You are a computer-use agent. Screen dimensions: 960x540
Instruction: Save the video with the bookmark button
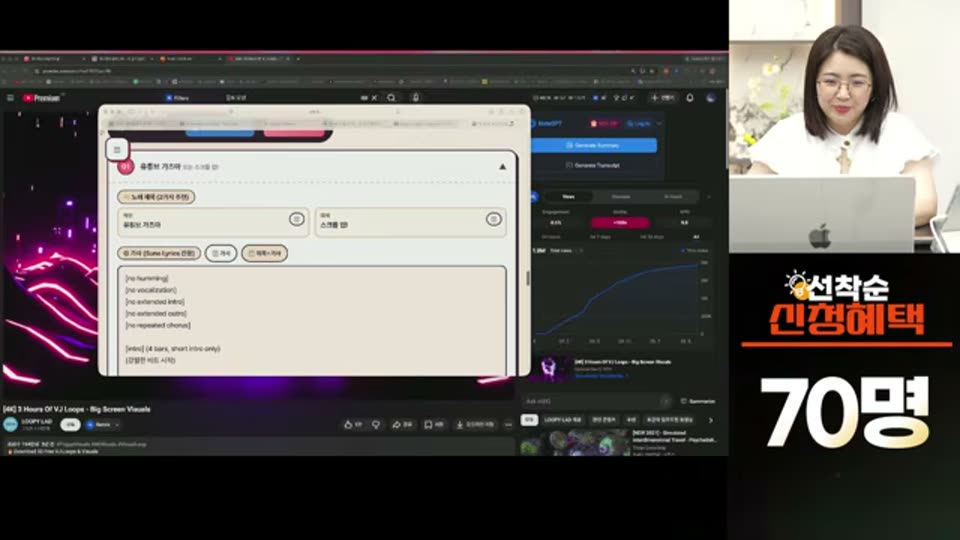click(x=433, y=424)
